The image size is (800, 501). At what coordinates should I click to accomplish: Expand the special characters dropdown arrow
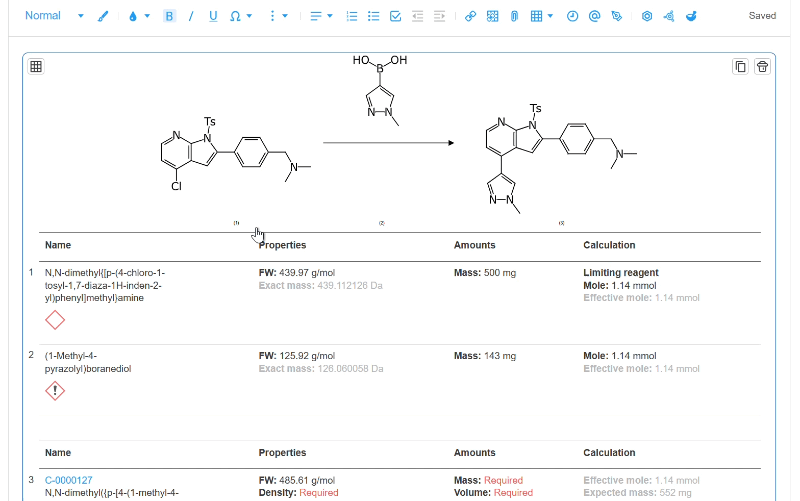(249, 16)
